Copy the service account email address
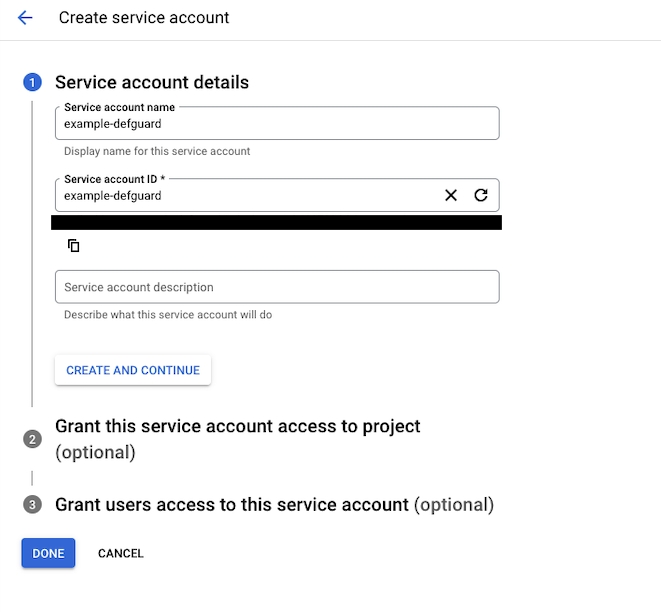Screen dimensions: 661x612 [x=73, y=245]
